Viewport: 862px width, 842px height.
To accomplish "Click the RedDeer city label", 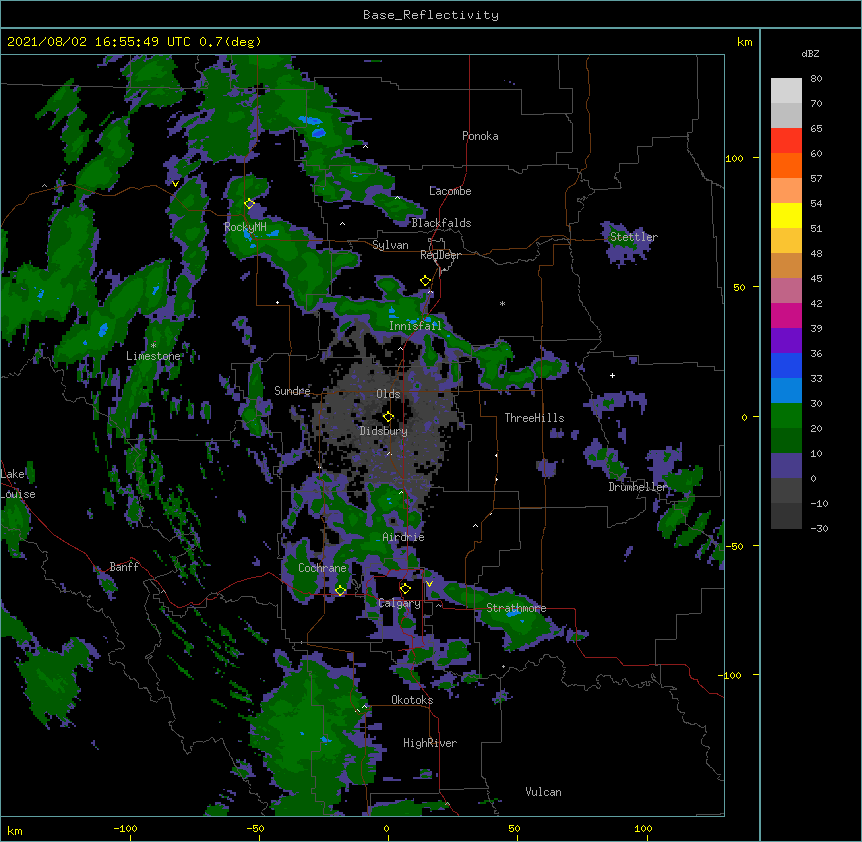I will [440, 255].
